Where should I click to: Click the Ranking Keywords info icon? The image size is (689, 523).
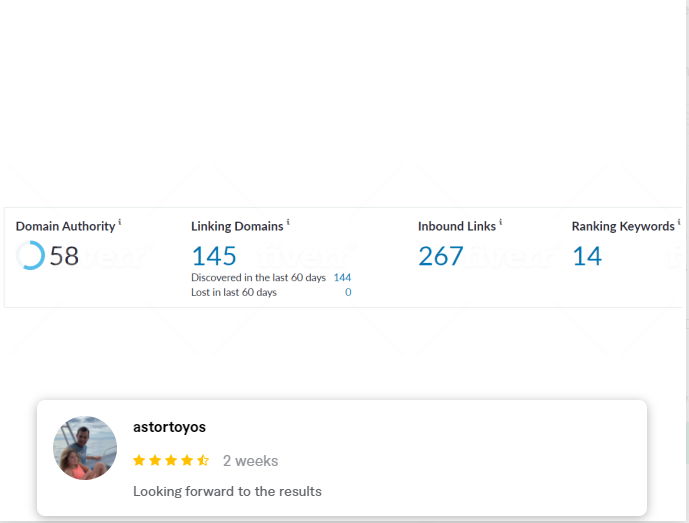(679, 222)
